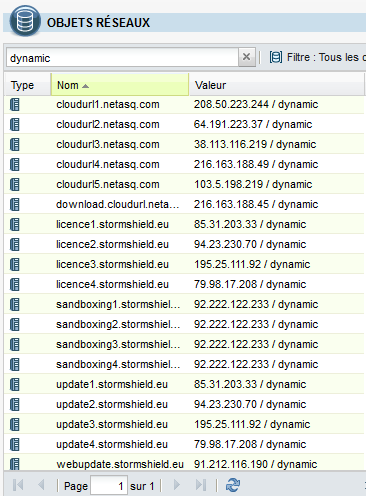Go to the previous page
This screenshot has width=366, height=496.
pyautogui.click(x=41, y=485)
